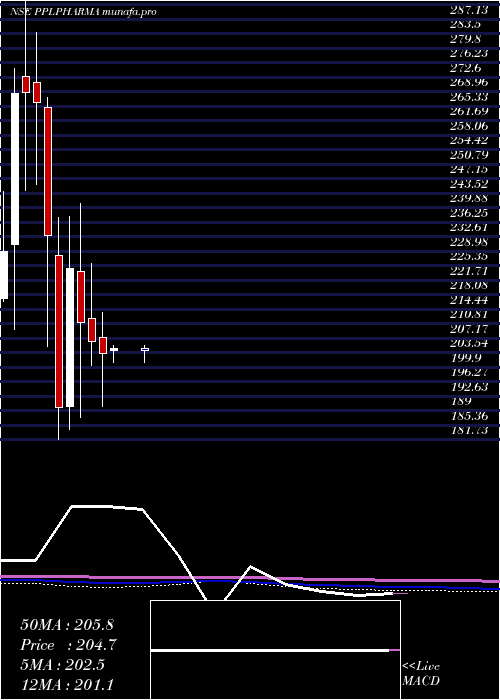Click the '<<Live MACD' label
Screen dimensions: 500x700
point(421,674)
